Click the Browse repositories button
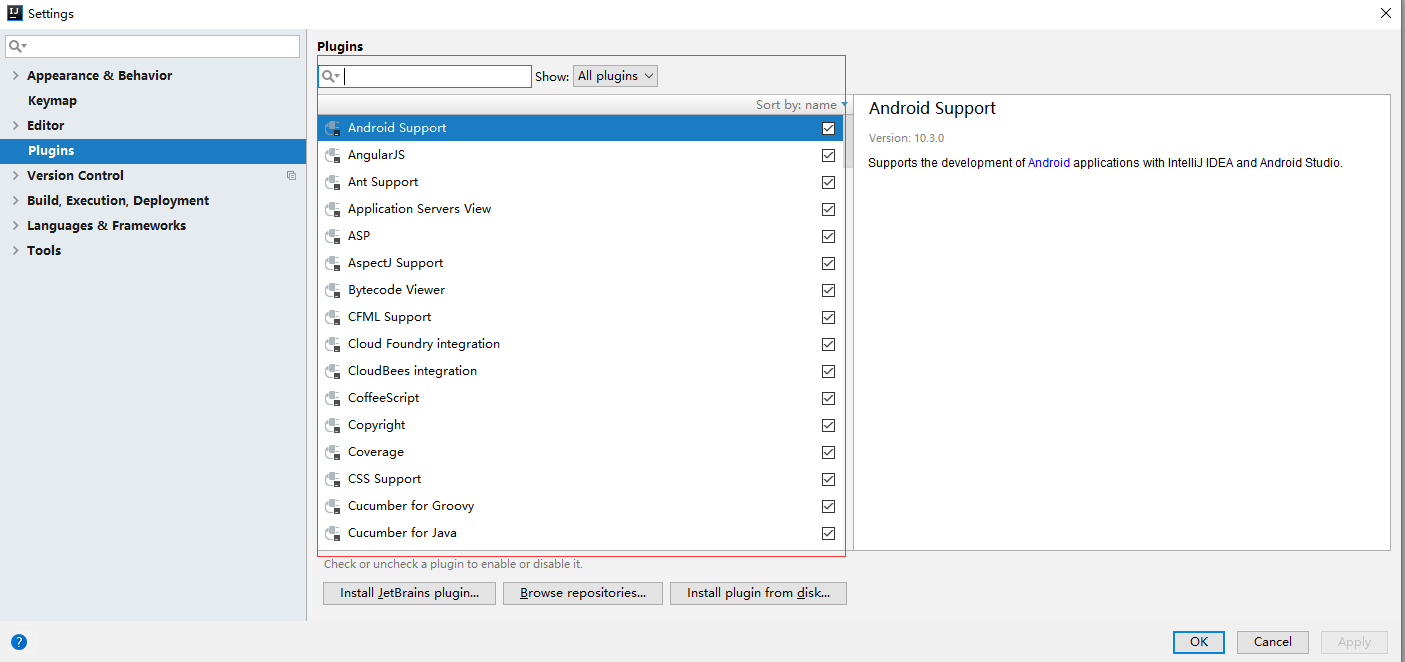 tap(582, 592)
